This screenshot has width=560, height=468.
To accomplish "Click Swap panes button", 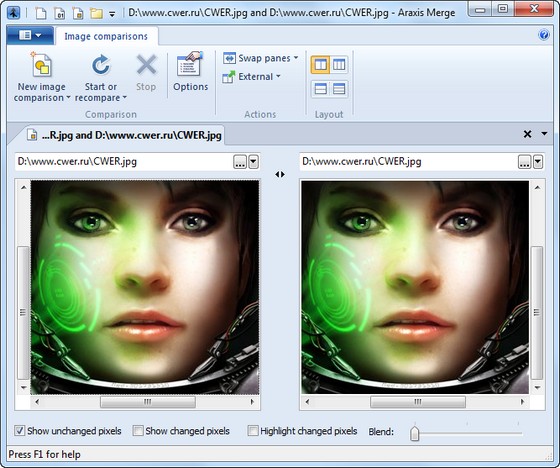I will 256,58.
